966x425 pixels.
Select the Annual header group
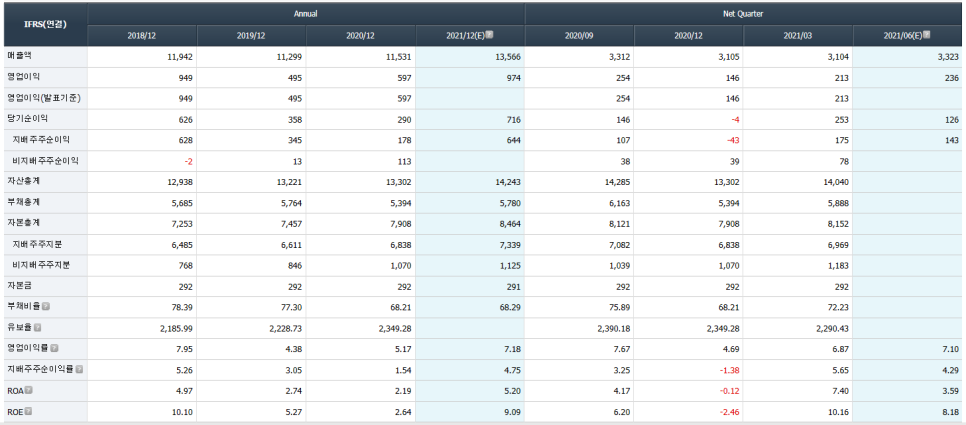click(x=306, y=14)
